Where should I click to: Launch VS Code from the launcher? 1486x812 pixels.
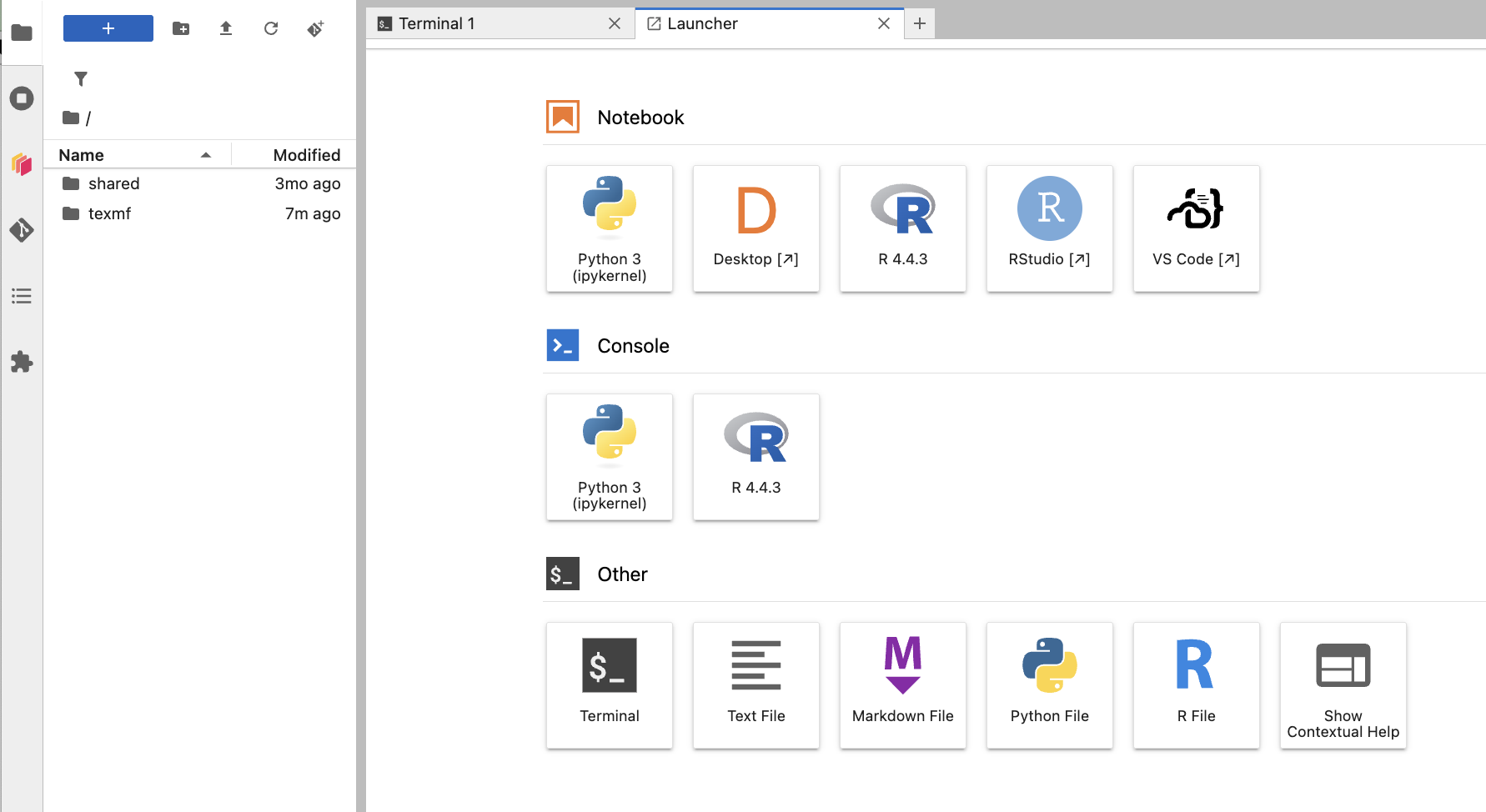[1197, 228]
